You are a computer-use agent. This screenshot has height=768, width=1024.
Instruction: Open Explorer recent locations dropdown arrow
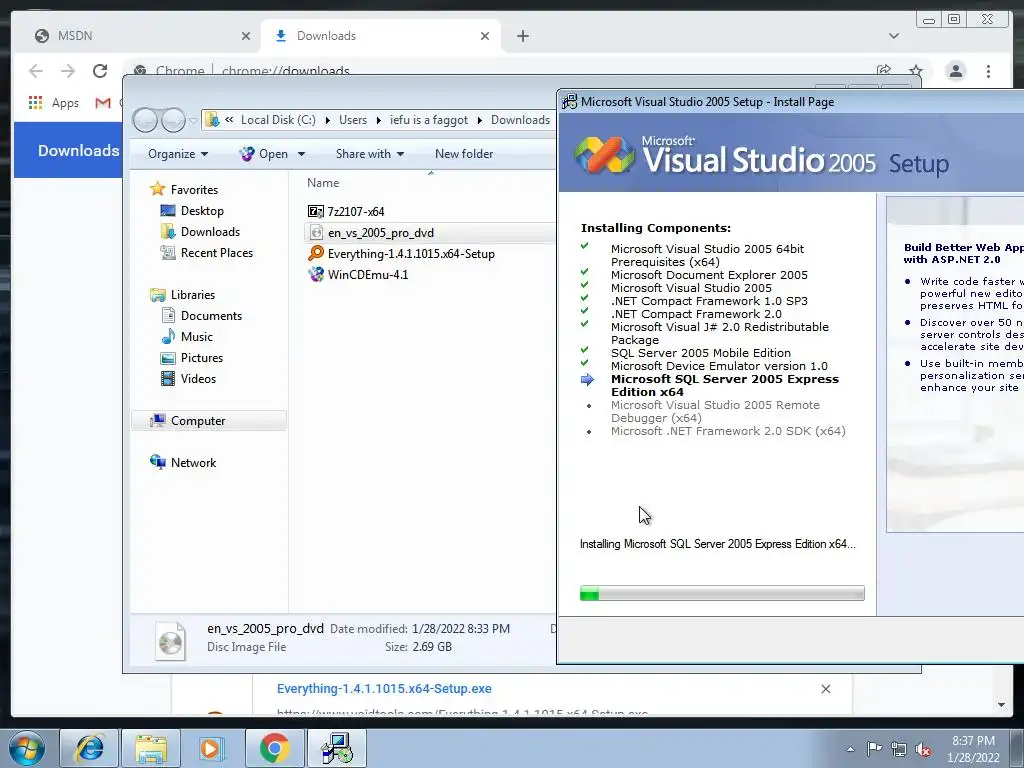click(193, 121)
